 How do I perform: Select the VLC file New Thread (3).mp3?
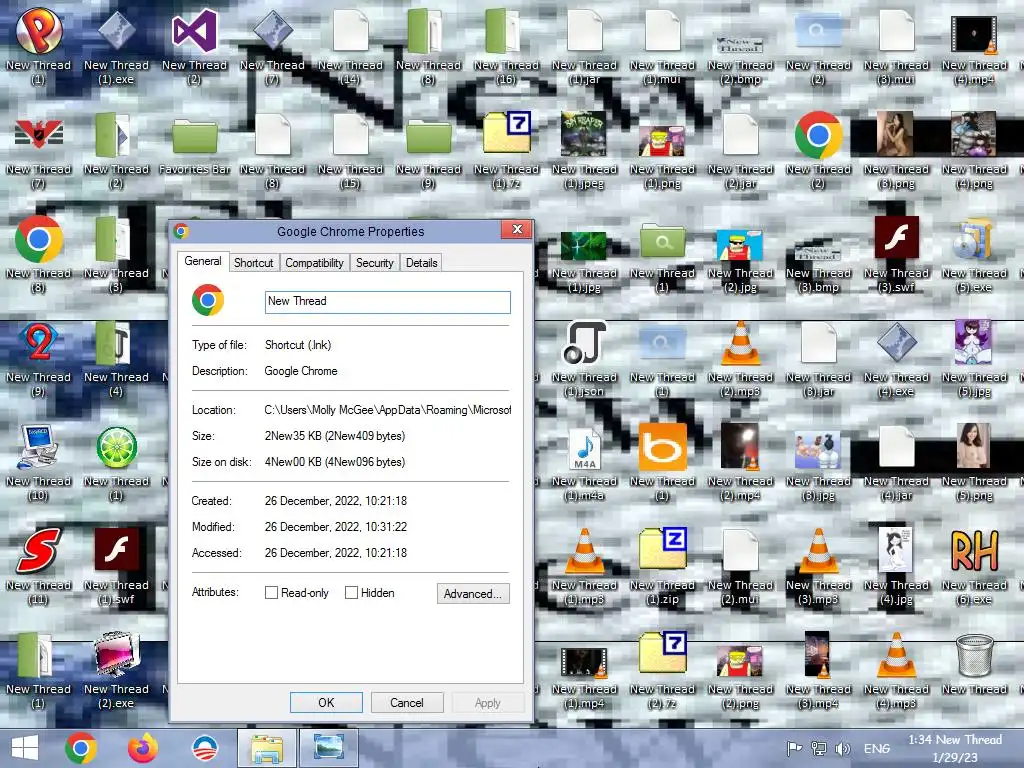[x=818, y=566]
